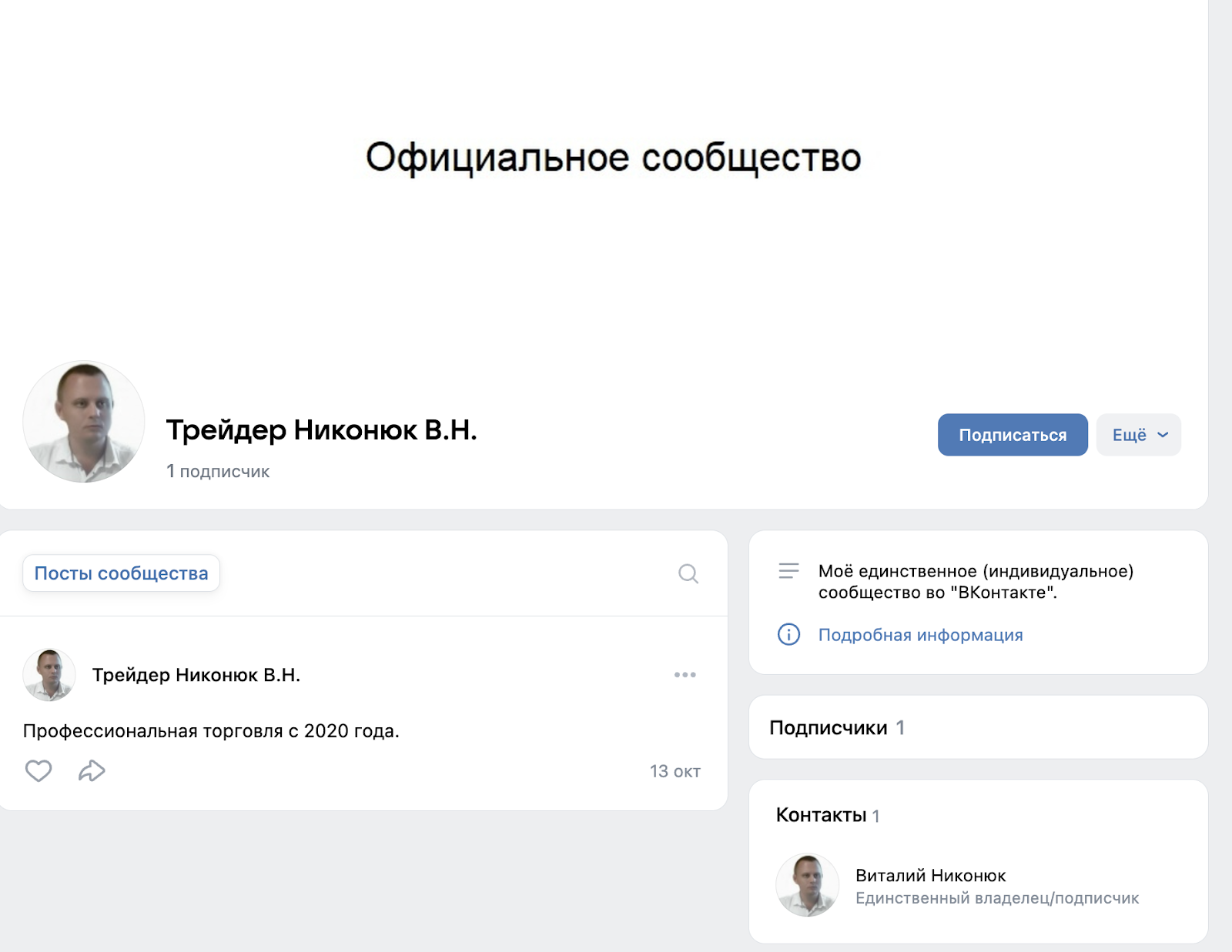Like the post with the heart icon
Screen dimensions: 1232x952
pos(38,770)
